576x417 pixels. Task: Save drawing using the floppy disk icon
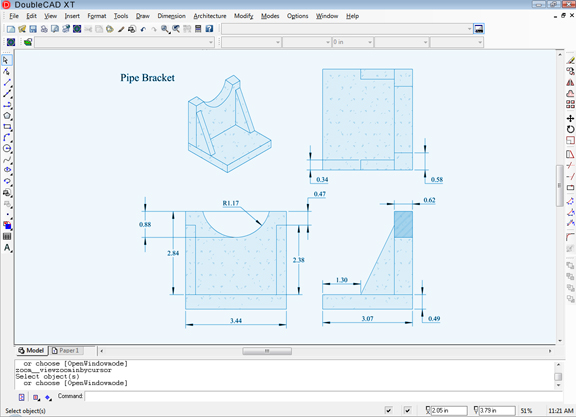(x=33, y=29)
